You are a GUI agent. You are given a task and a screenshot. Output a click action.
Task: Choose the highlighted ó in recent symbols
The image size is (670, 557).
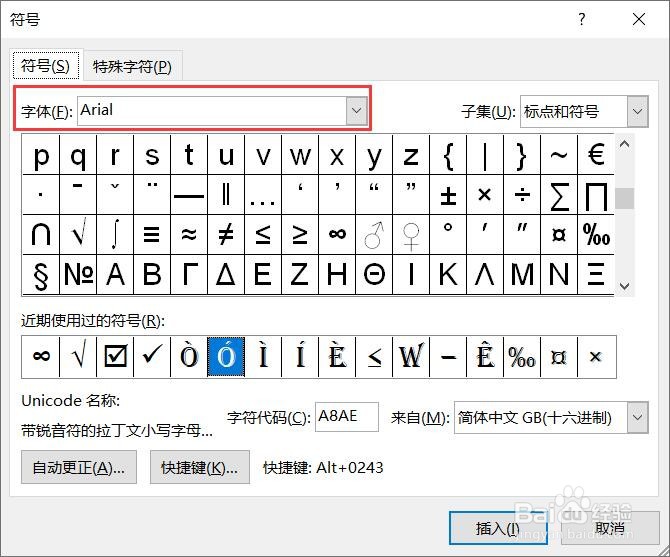click(226, 357)
